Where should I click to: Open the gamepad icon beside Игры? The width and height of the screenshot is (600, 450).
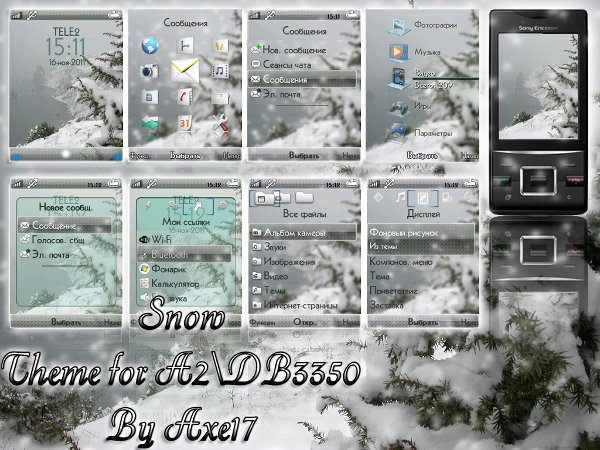coord(398,107)
